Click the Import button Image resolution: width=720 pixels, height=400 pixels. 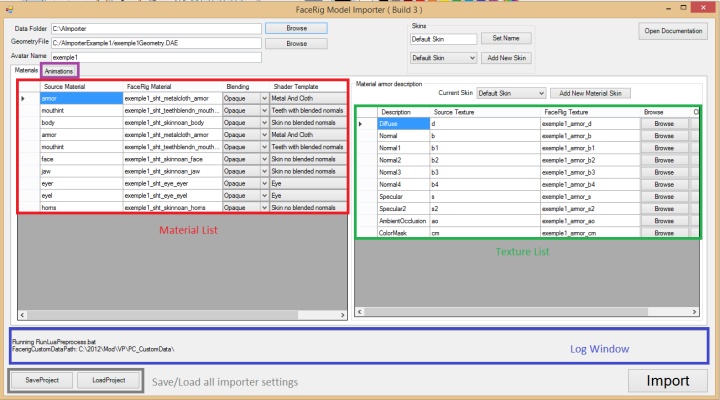tap(668, 381)
